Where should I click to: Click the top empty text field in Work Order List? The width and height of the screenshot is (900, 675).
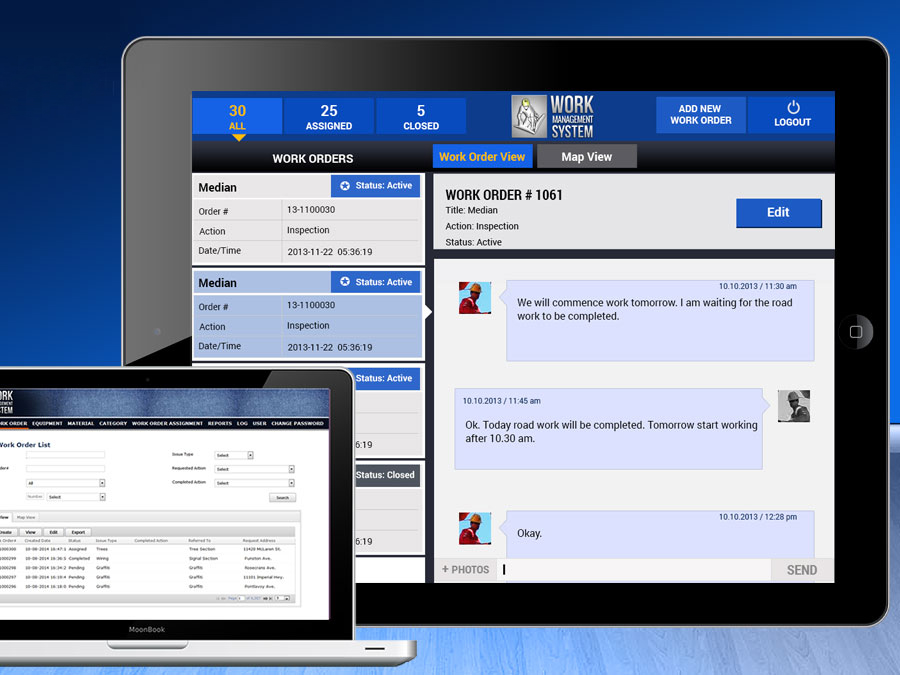point(65,455)
